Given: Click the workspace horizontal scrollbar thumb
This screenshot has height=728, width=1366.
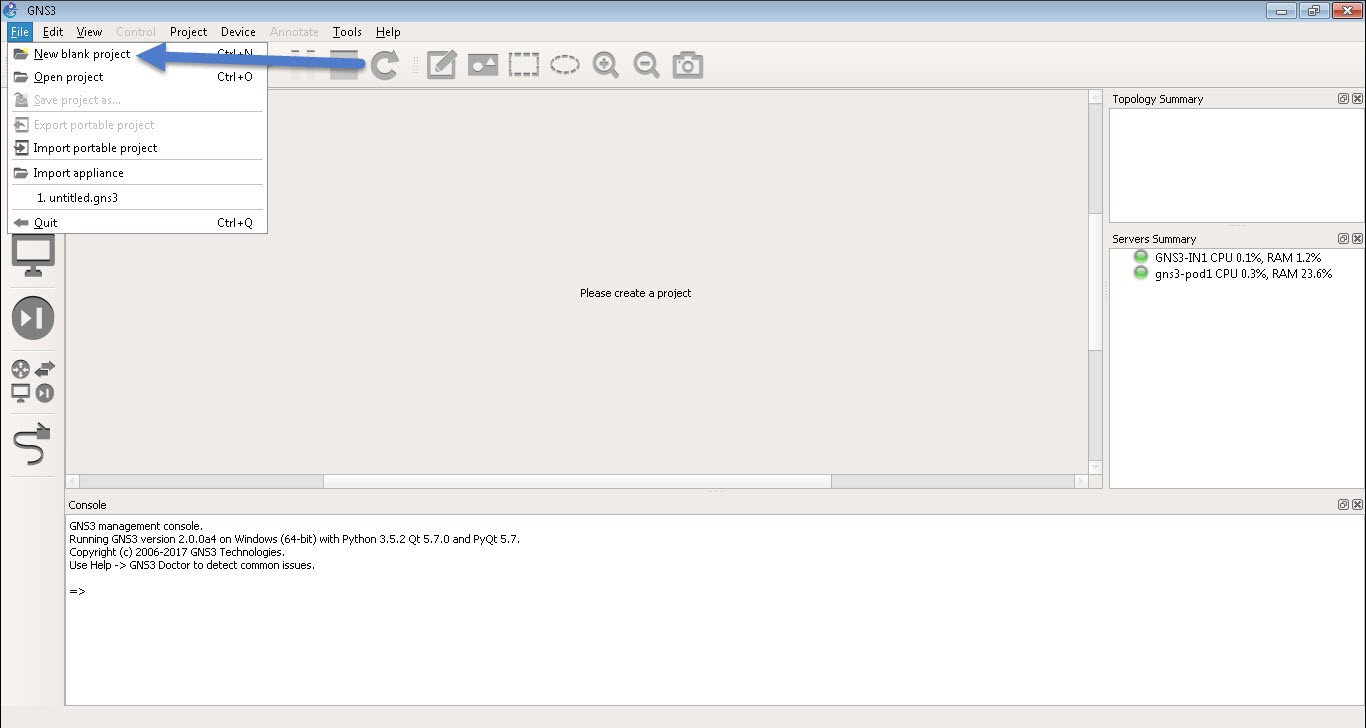Looking at the screenshot, I should (577, 481).
